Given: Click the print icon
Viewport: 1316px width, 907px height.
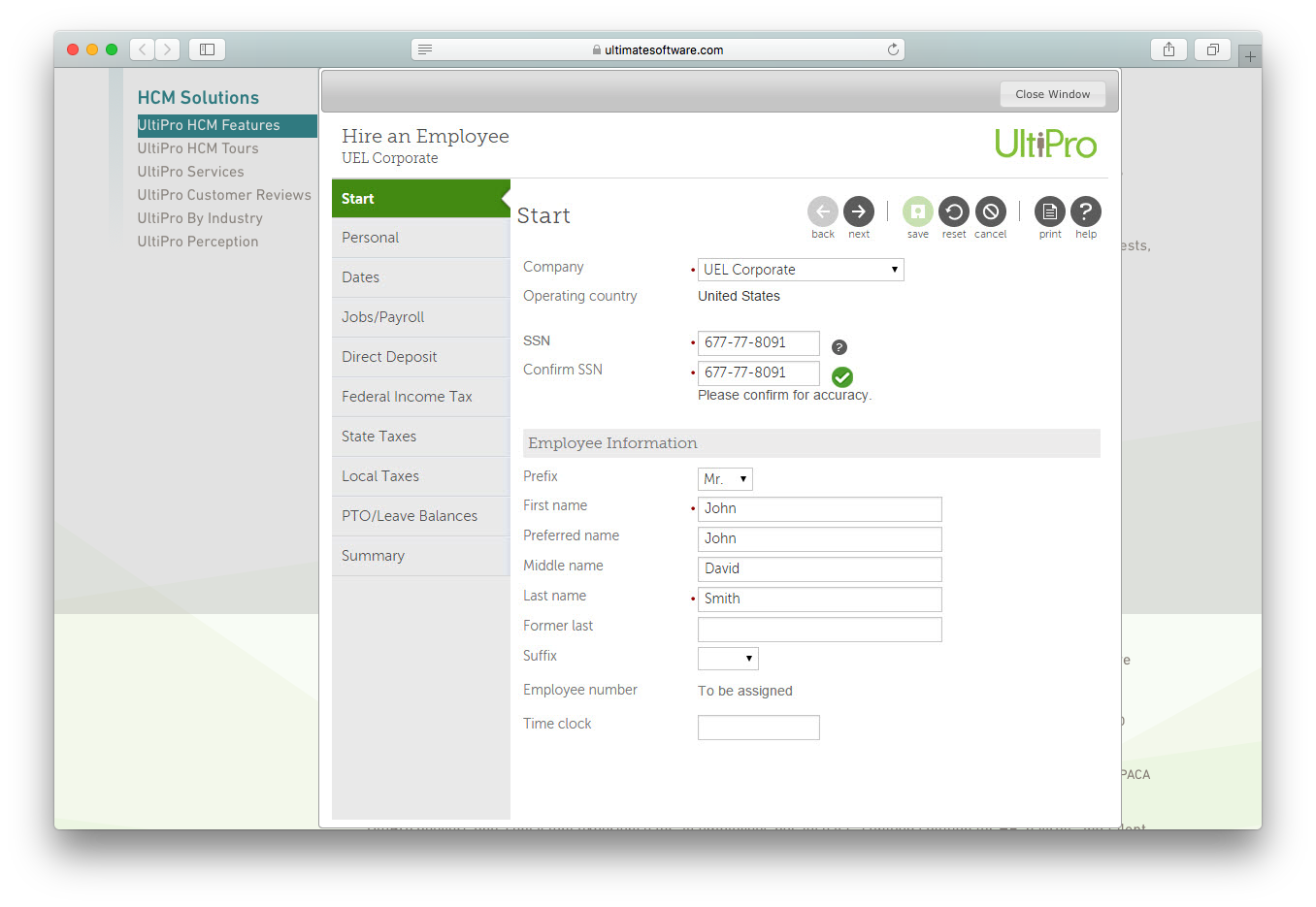Looking at the screenshot, I should (1050, 211).
